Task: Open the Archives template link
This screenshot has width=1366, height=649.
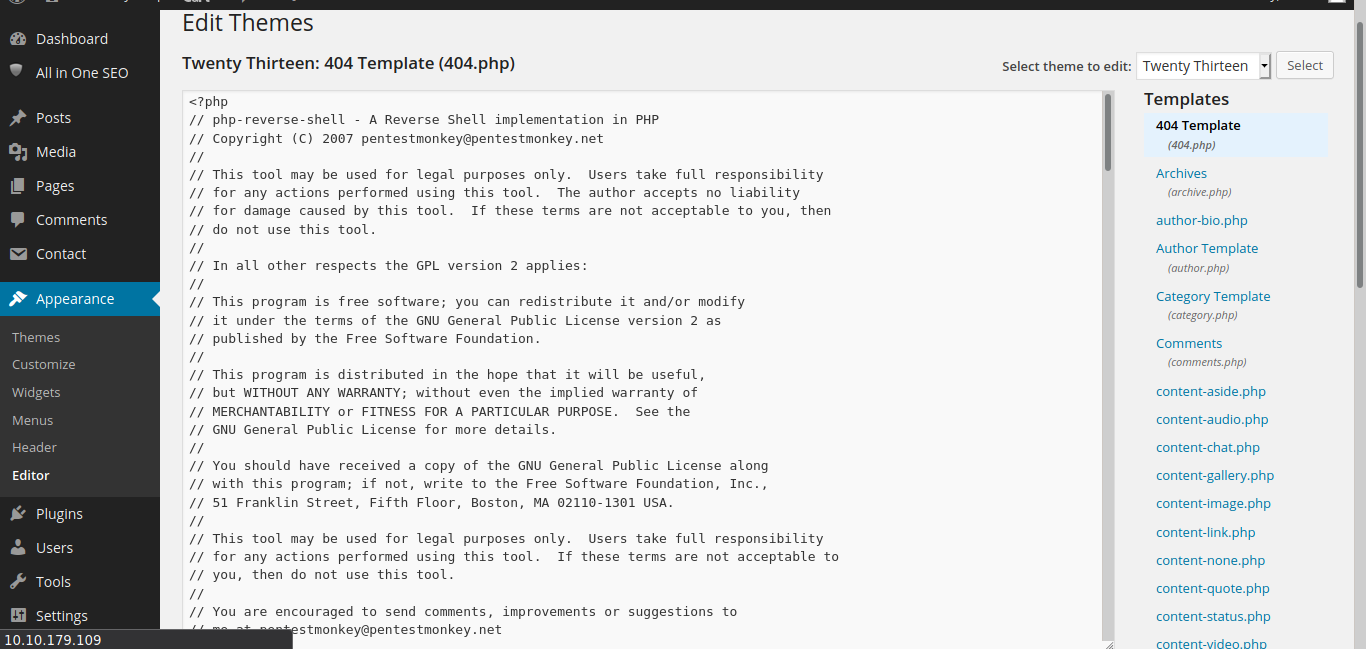Action: [x=1181, y=174]
